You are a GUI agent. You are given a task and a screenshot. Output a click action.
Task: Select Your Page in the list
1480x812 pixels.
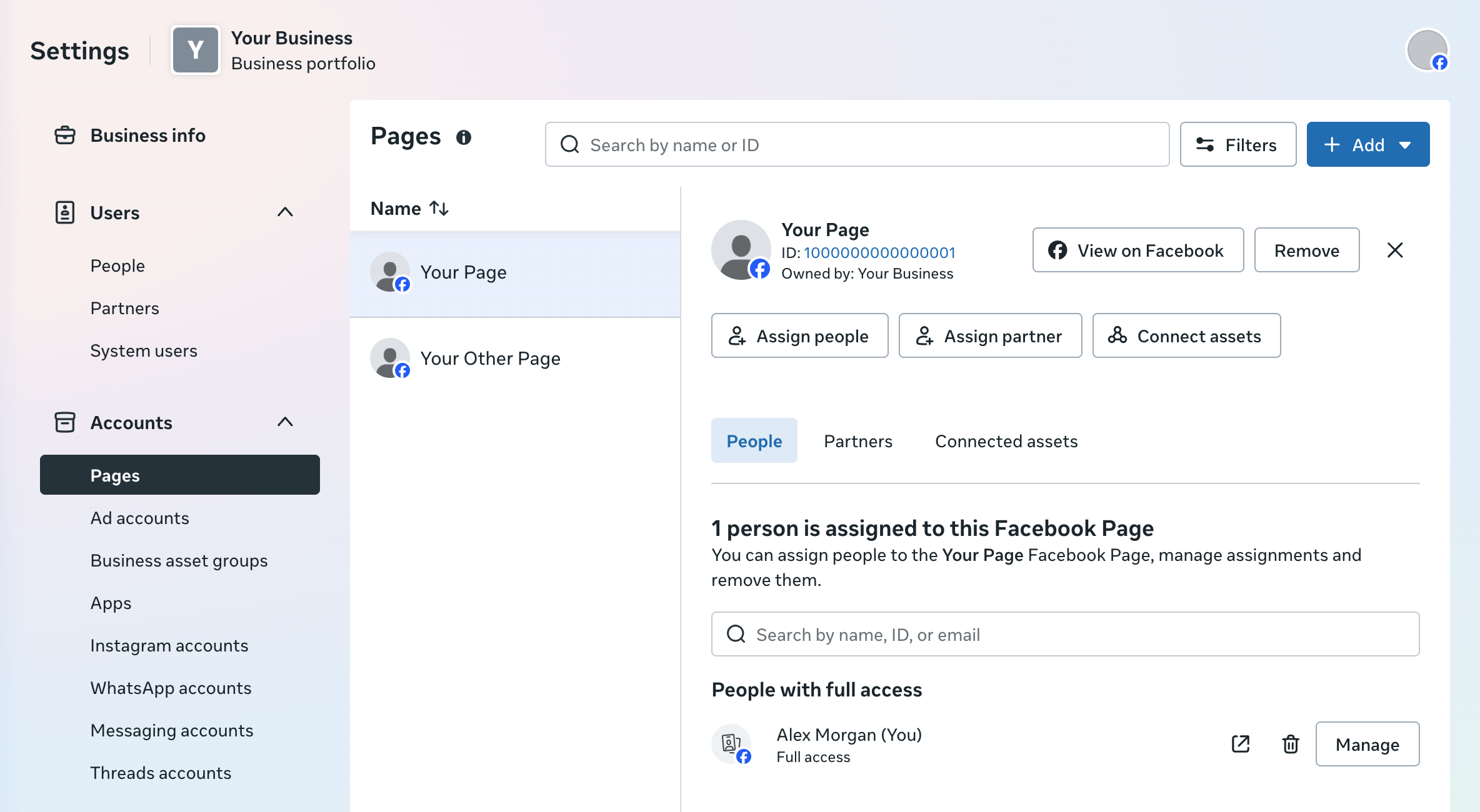[x=515, y=274]
